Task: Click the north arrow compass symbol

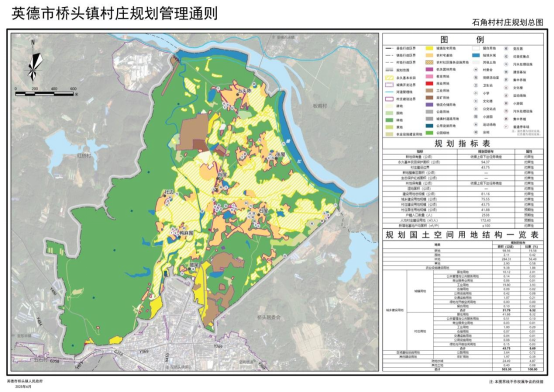Action: pyautogui.click(x=35, y=63)
